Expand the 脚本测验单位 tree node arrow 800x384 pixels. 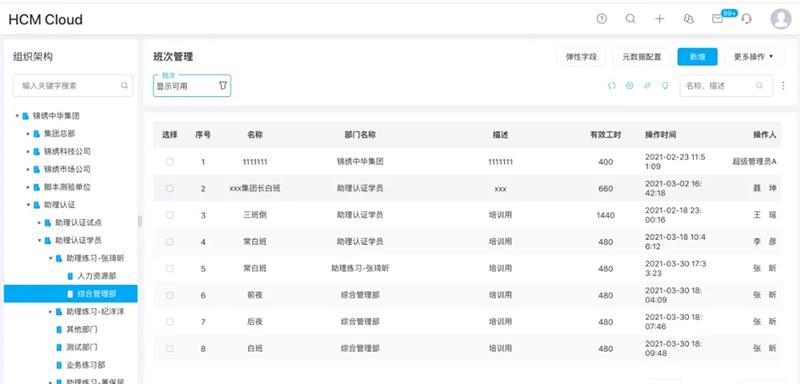tap(28, 187)
